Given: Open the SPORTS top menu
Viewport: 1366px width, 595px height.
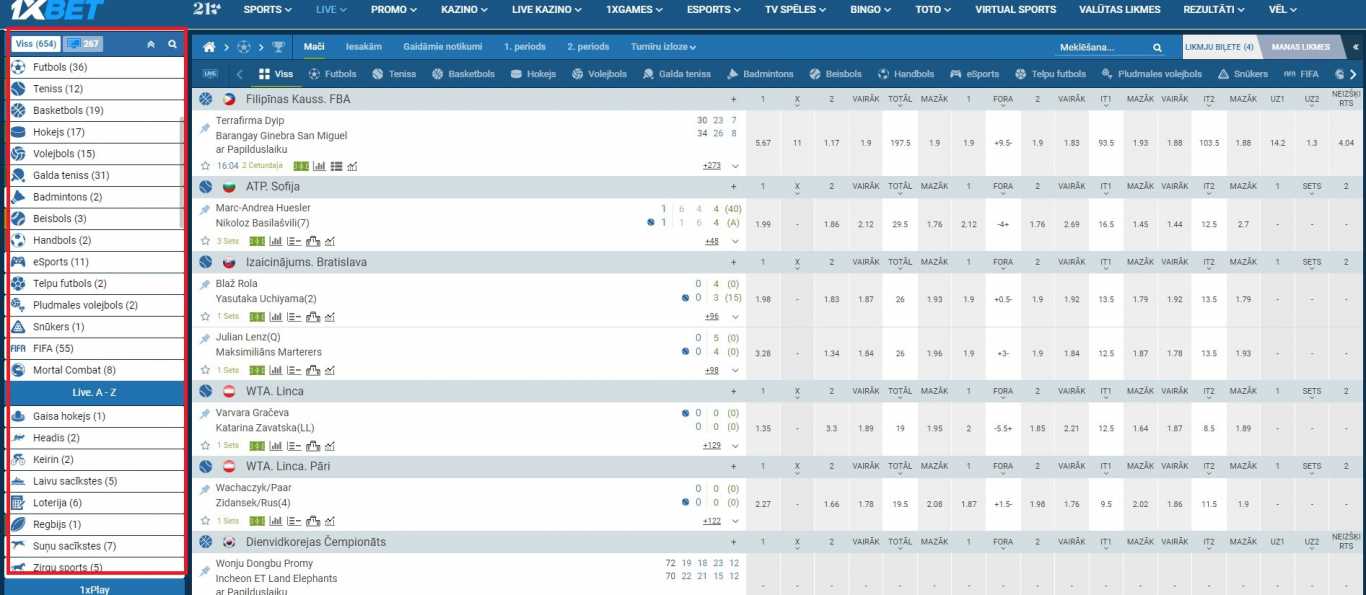Looking at the screenshot, I should (x=268, y=9).
